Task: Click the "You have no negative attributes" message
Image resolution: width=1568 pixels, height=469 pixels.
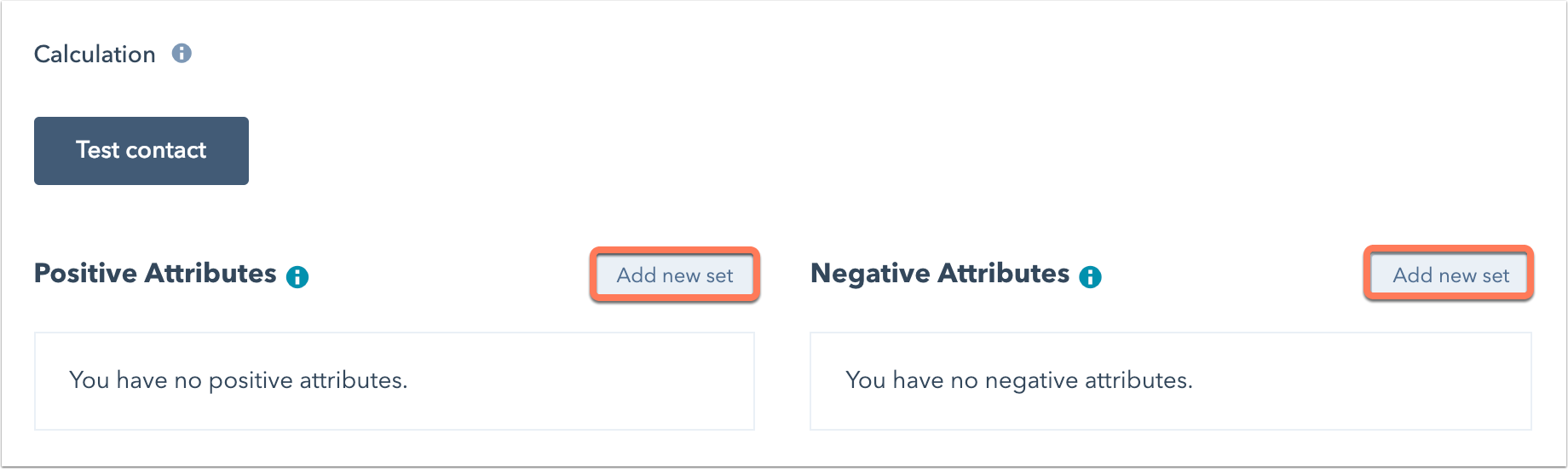Action: pos(1018,380)
